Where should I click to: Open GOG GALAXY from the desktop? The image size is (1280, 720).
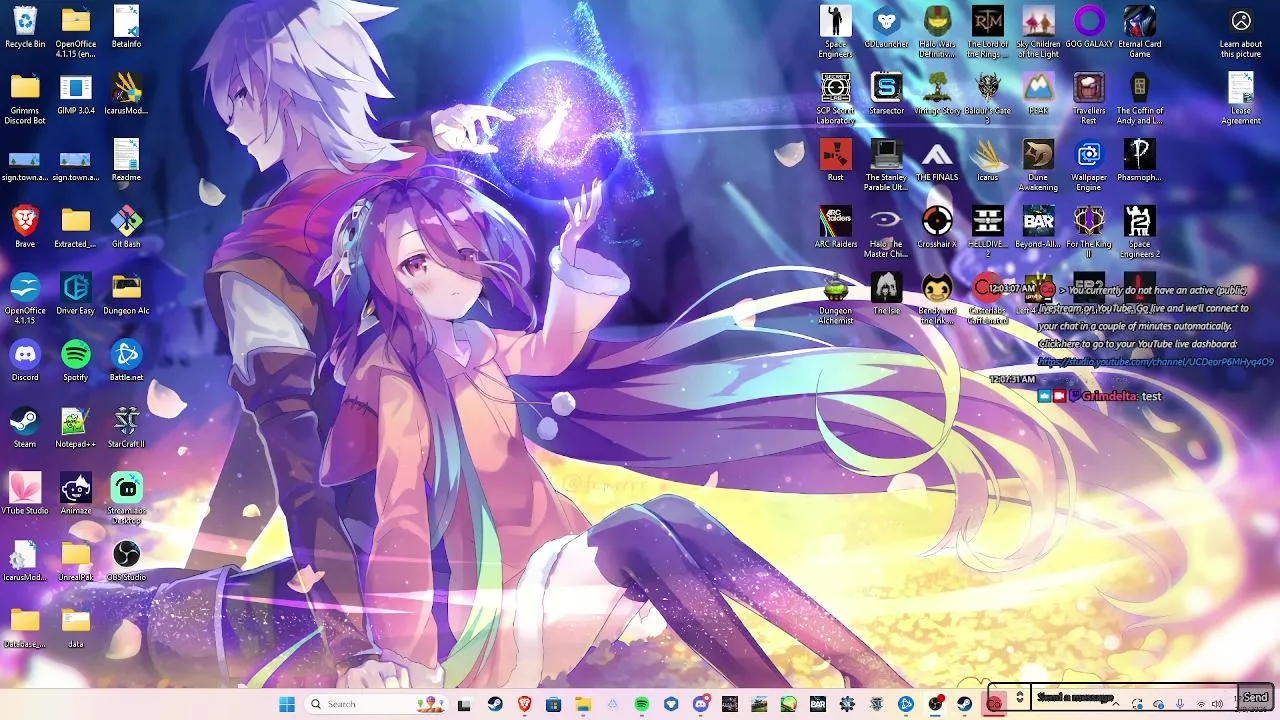pyautogui.click(x=1089, y=27)
